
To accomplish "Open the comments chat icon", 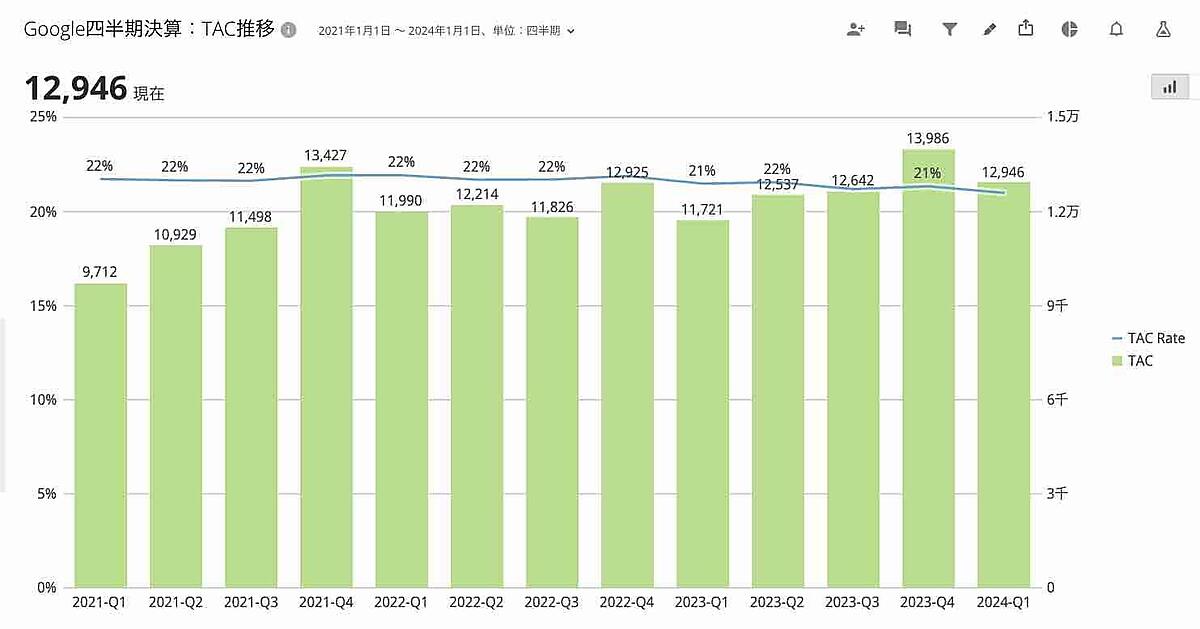I will point(902,29).
